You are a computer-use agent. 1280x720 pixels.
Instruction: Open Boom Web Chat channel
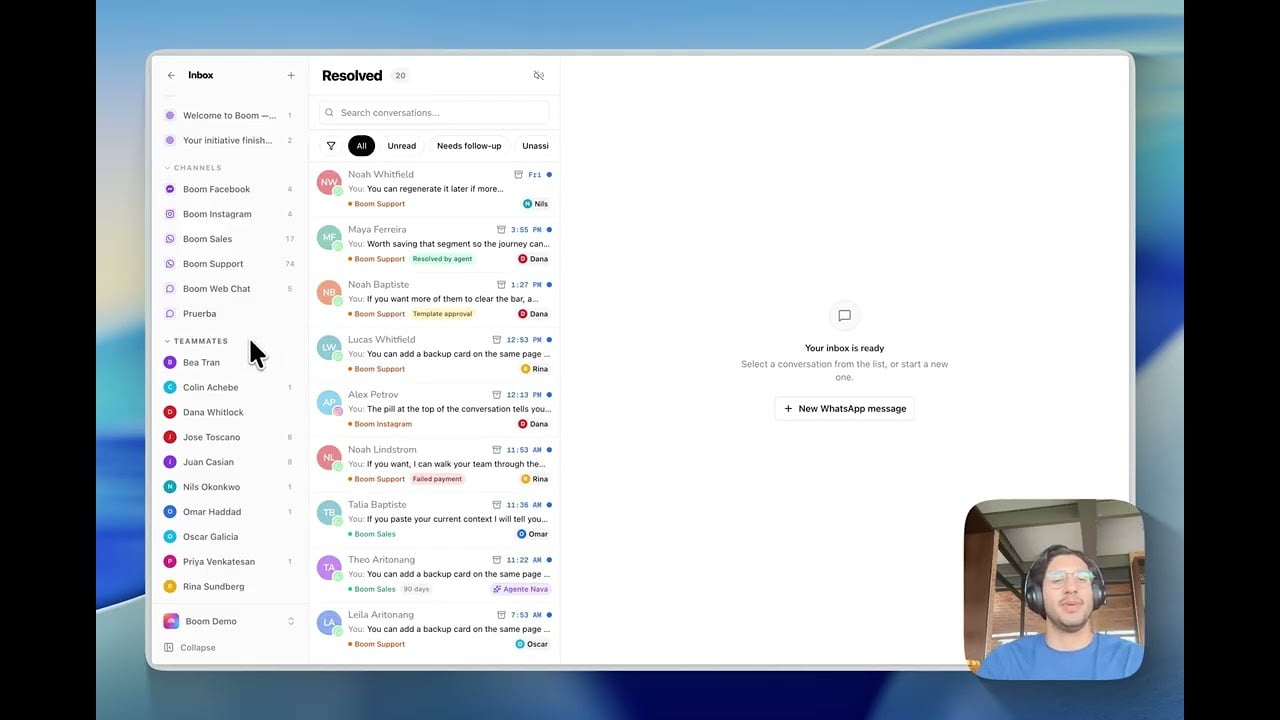coord(229,289)
